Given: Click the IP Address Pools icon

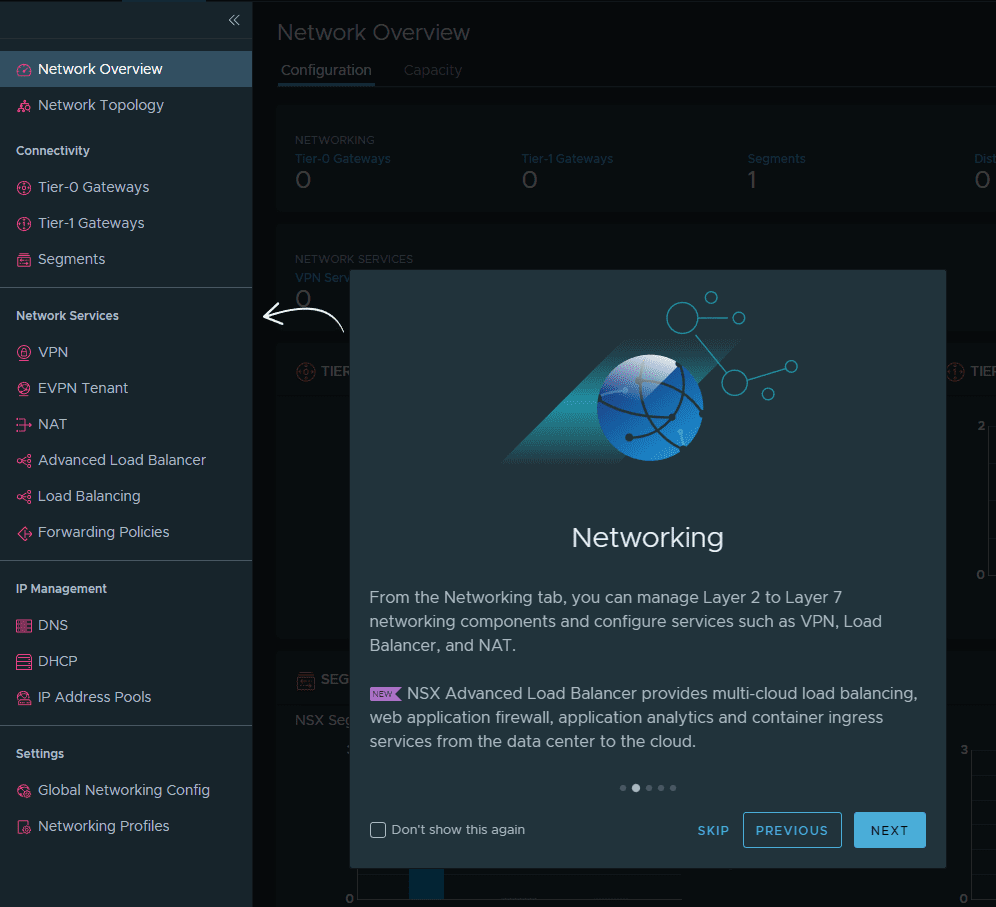Looking at the screenshot, I should pos(24,698).
